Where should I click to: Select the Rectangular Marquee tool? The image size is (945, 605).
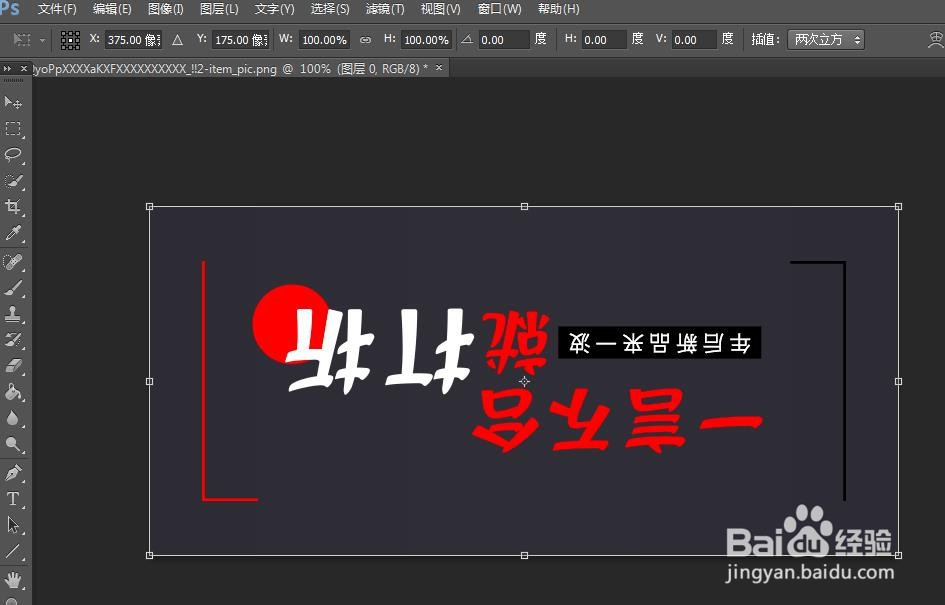click(x=13, y=128)
